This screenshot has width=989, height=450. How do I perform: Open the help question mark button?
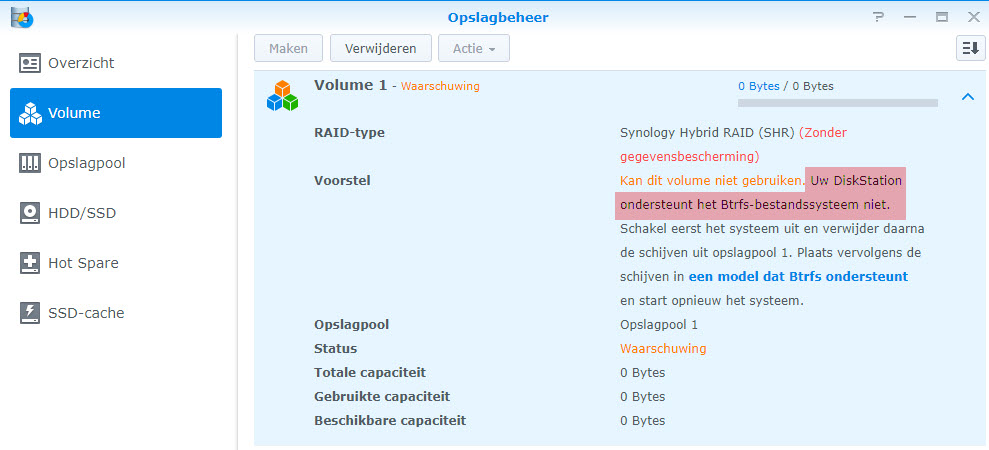pos(878,18)
